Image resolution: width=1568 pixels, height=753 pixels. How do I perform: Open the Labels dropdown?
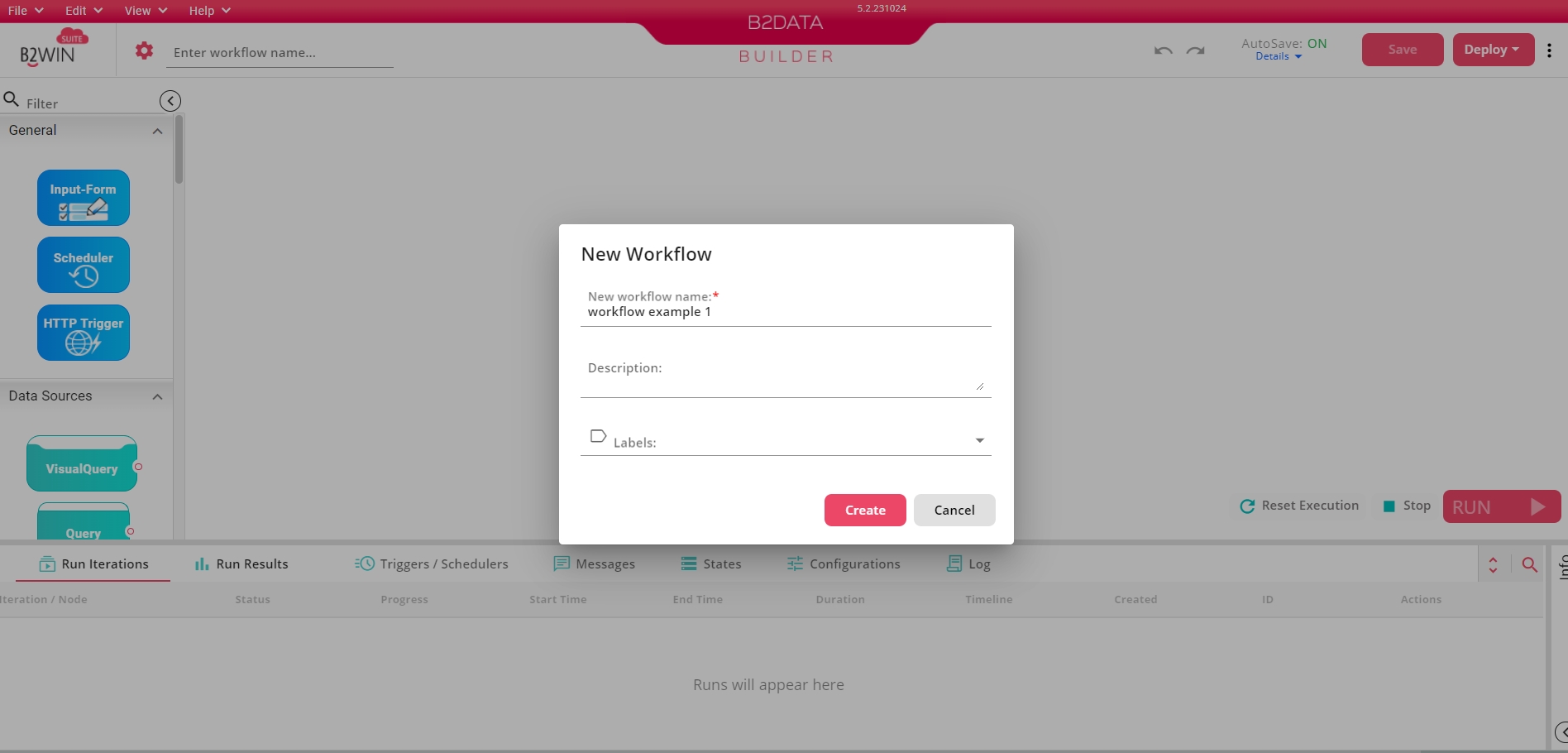coord(979,440)
